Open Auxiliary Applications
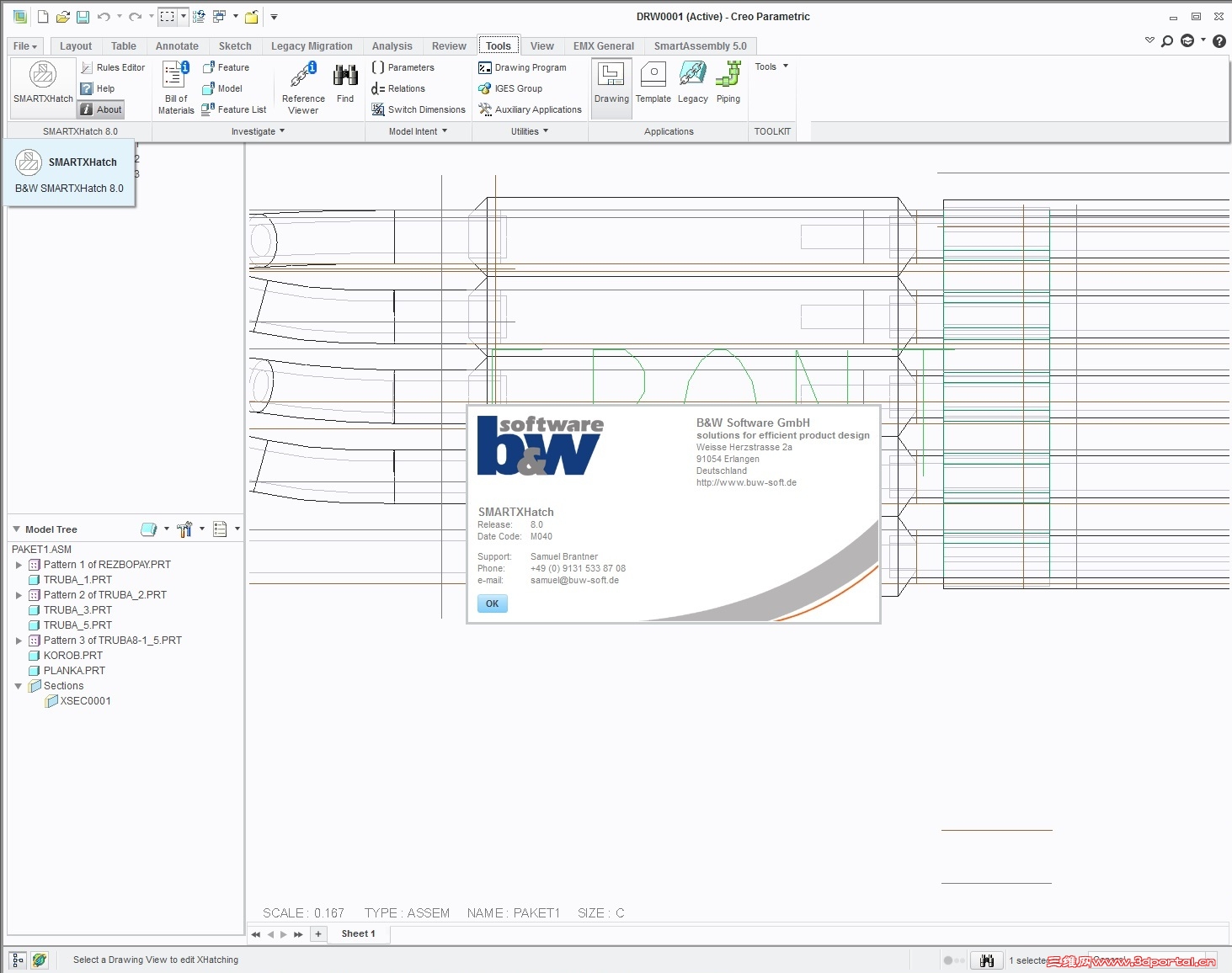This screenshot has height=973, width=1232. (x=530, y=109)
